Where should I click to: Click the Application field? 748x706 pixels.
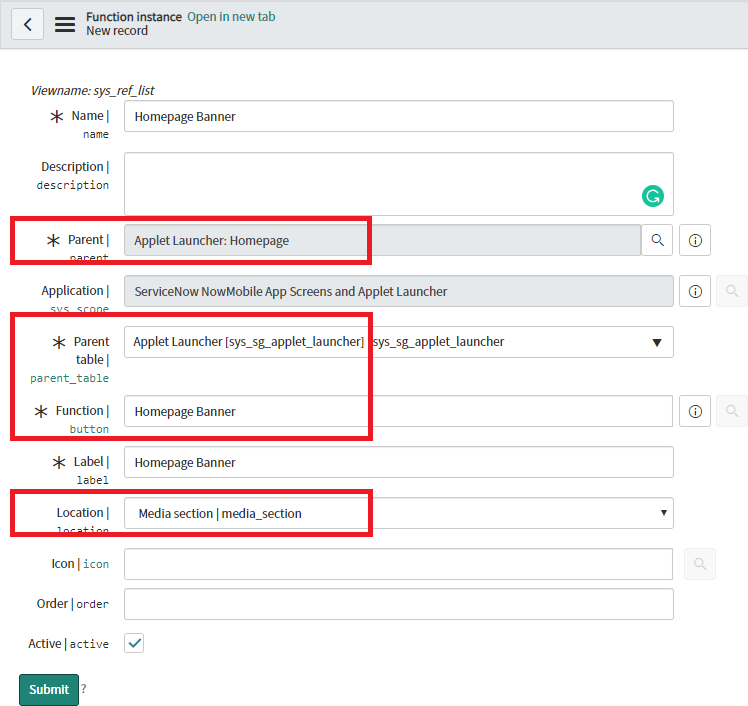click(x=399, y=291)
